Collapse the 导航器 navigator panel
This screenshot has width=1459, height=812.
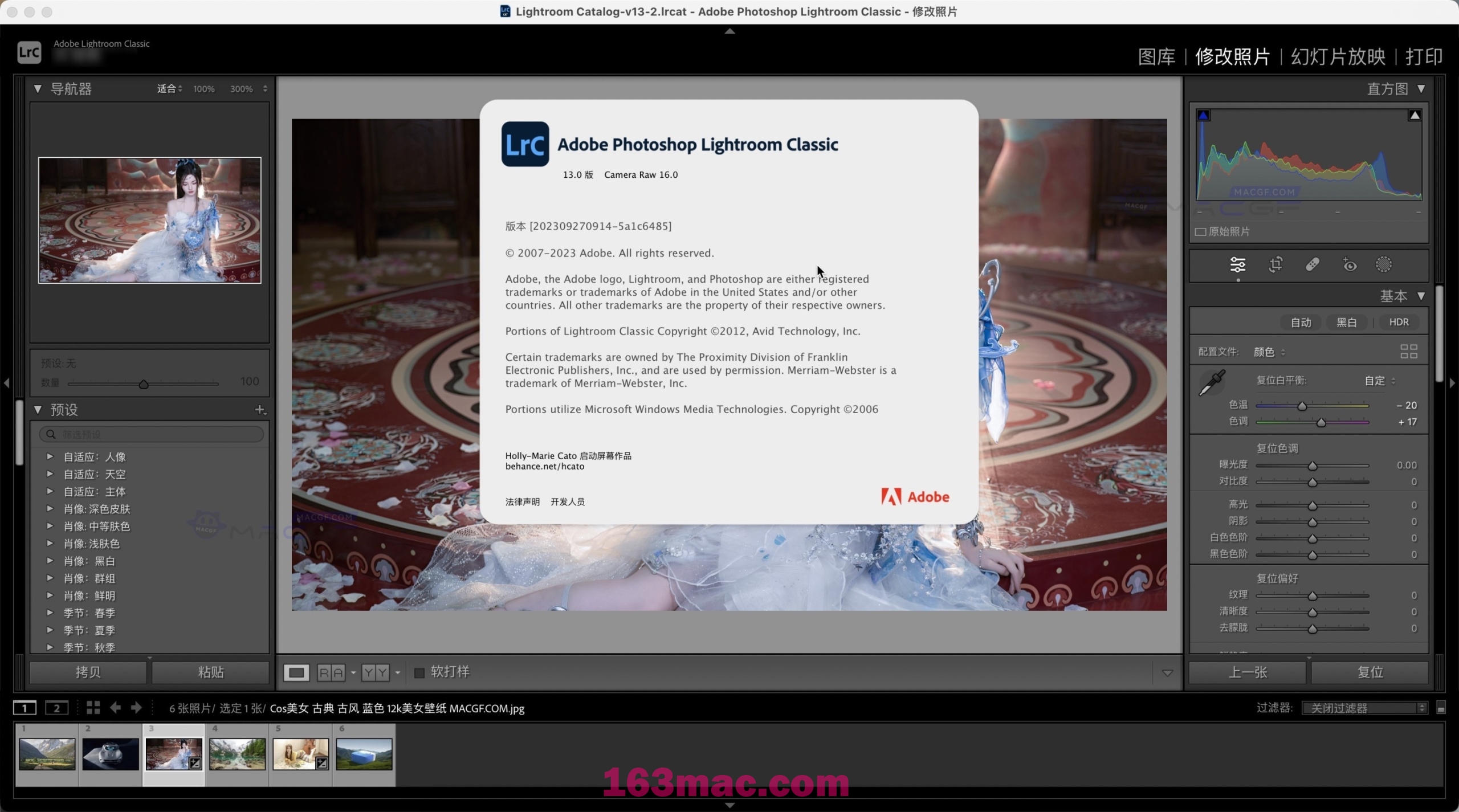(x=38, y=89)
